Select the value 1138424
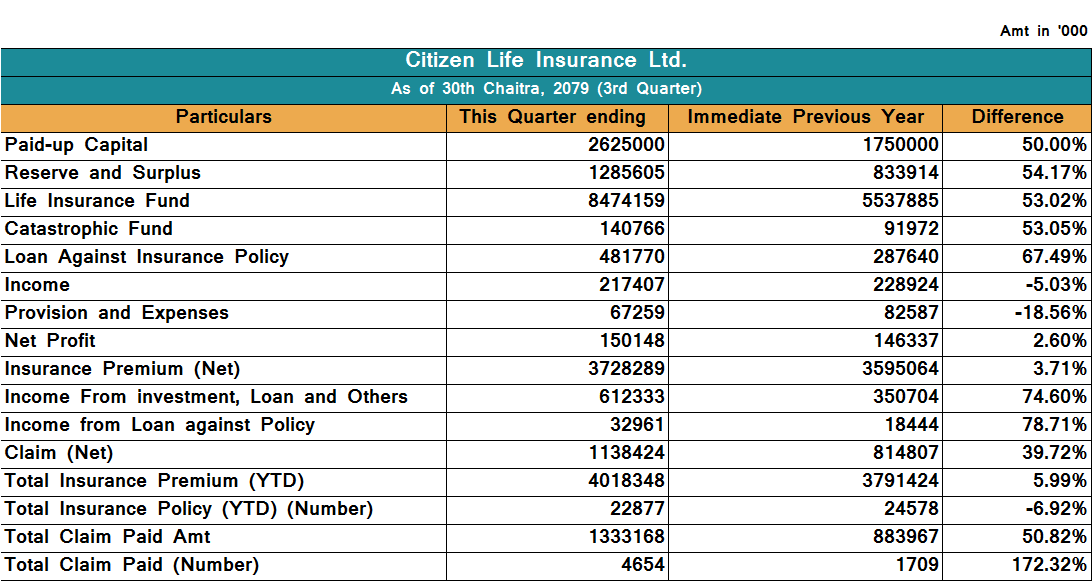This screenshot has width=1092, height=581. (x=629, y=453)
